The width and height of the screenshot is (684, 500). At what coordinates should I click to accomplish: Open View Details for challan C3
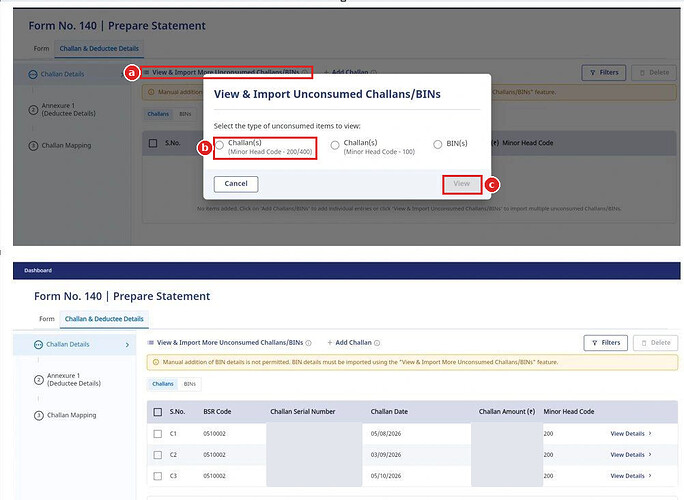pyautogui.click(x=627, y=476)
